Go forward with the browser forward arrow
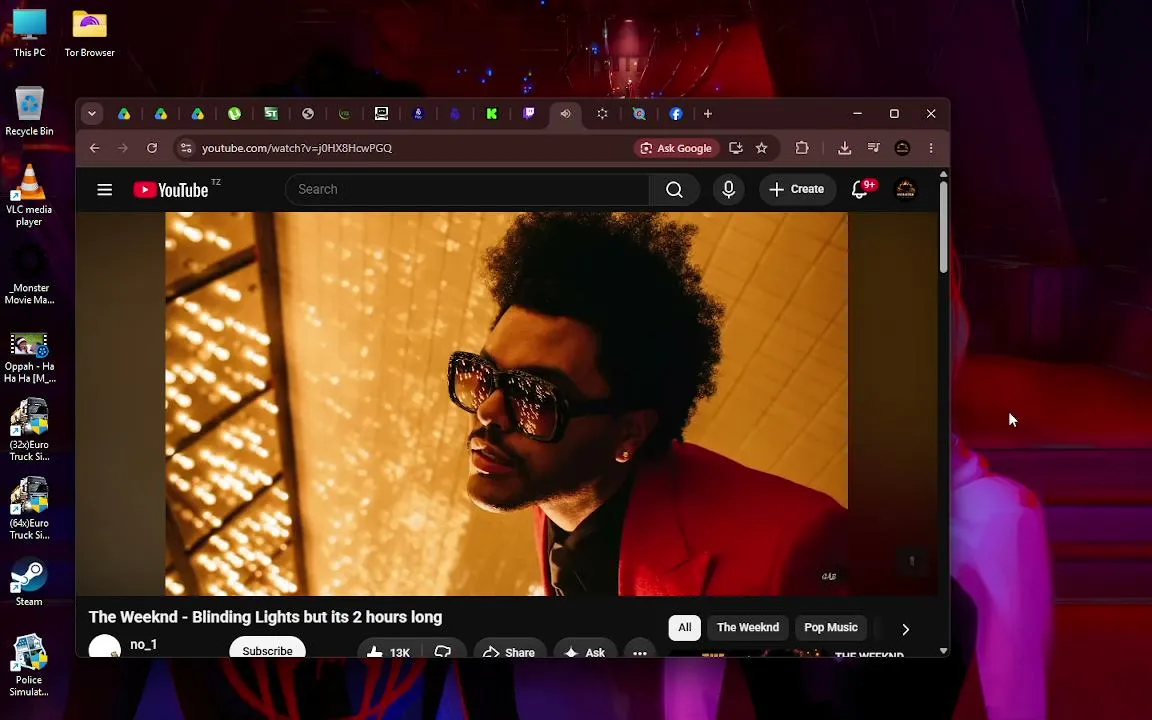This screenshot has width=1152, height=720. click(x=123, y=148)
